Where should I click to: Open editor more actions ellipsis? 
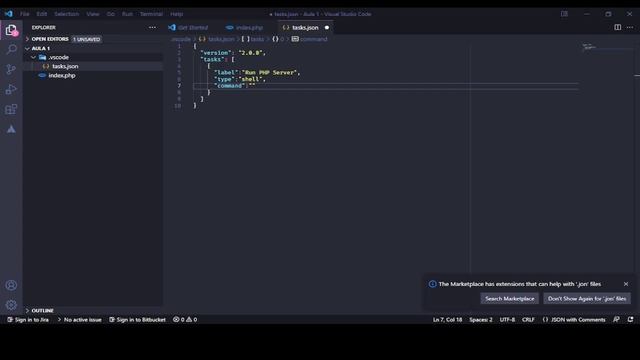(x=630, y=27)
